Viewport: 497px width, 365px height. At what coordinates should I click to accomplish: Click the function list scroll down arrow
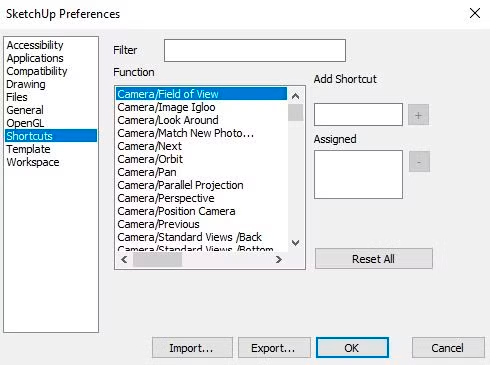[x=295, y=243]
